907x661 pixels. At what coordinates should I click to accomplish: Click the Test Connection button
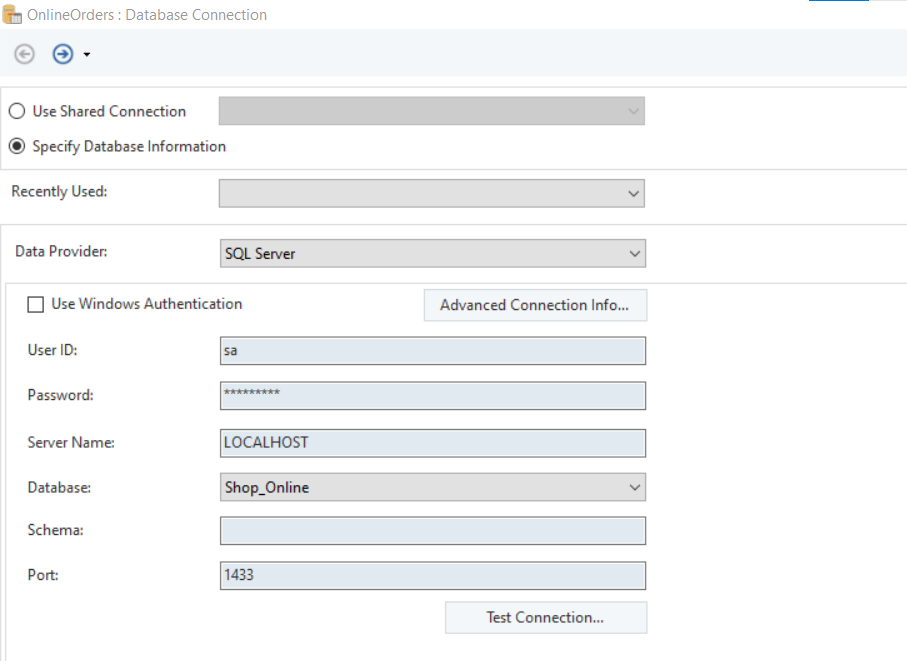point(545,617)
